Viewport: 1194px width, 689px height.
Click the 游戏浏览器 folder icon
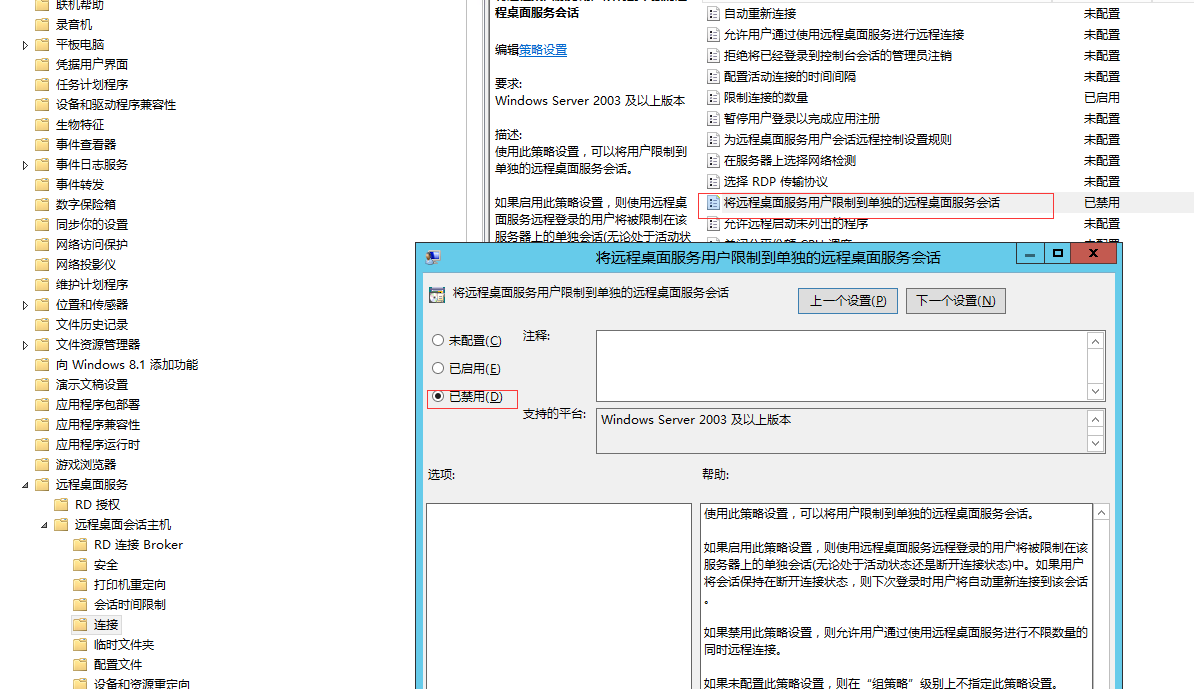click(x=42, y=465)
